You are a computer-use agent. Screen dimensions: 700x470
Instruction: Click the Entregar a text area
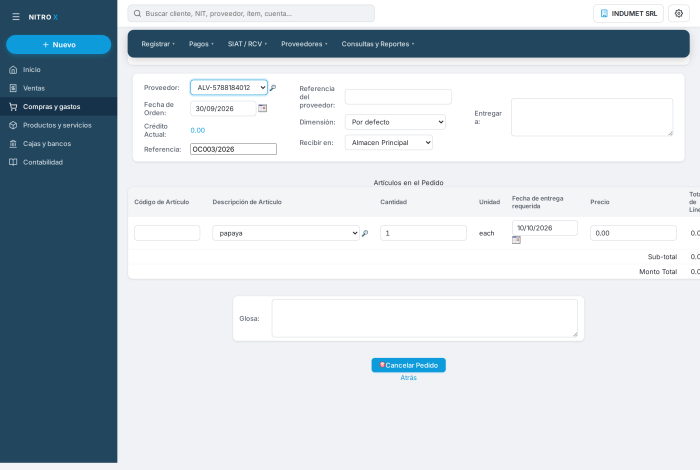(592, 117)
